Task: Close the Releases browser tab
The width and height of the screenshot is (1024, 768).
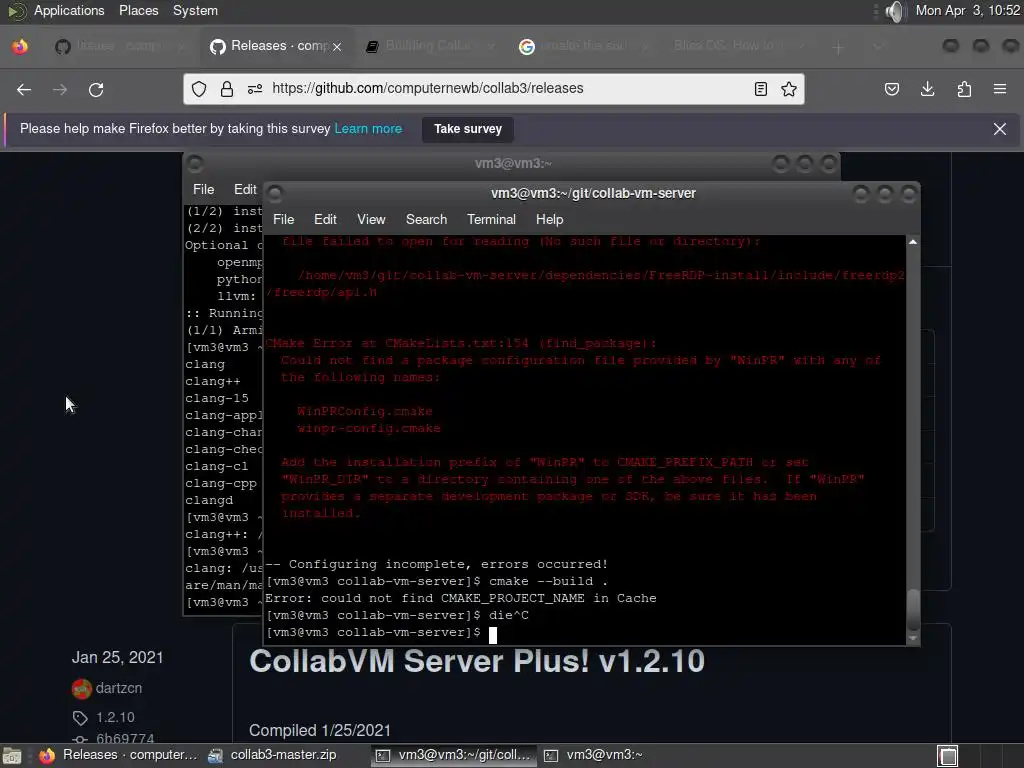Action: coord(337,47)
